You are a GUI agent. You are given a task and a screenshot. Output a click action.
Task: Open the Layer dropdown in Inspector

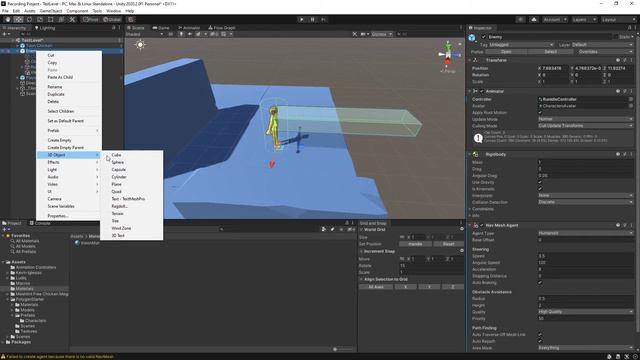pyautogui.click(x=602, y=44)
